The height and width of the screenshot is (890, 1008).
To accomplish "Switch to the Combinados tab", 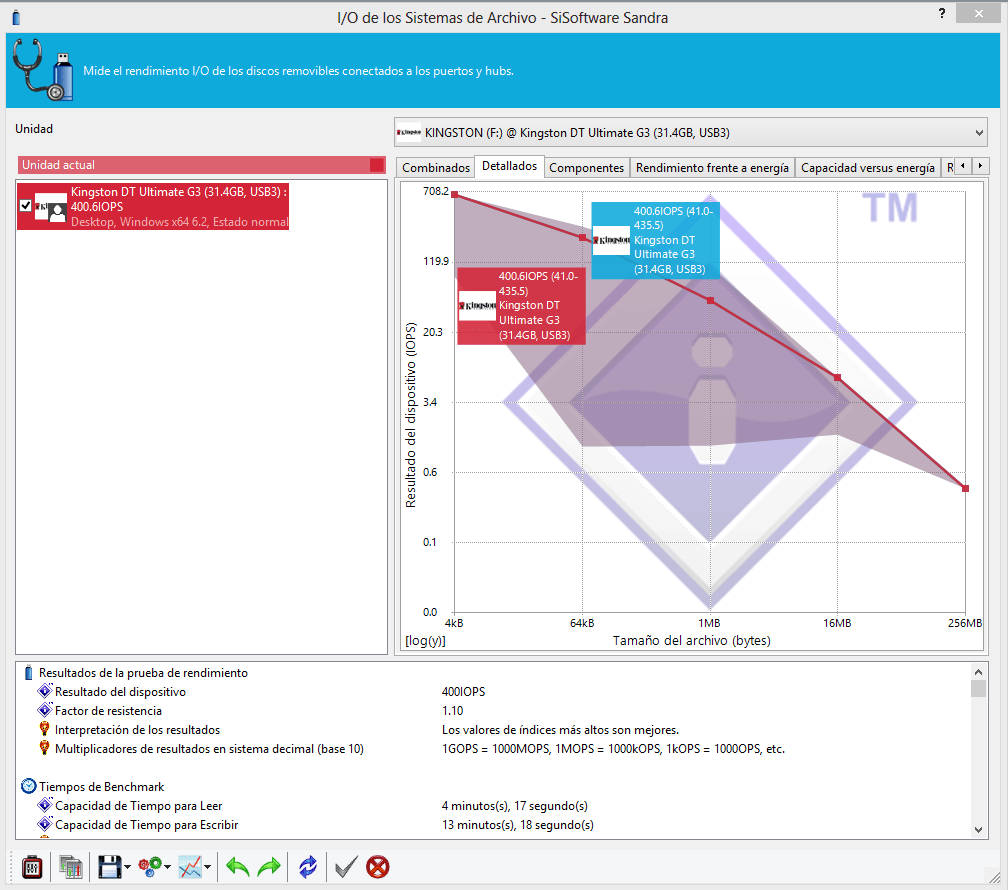I will point(436,168).
